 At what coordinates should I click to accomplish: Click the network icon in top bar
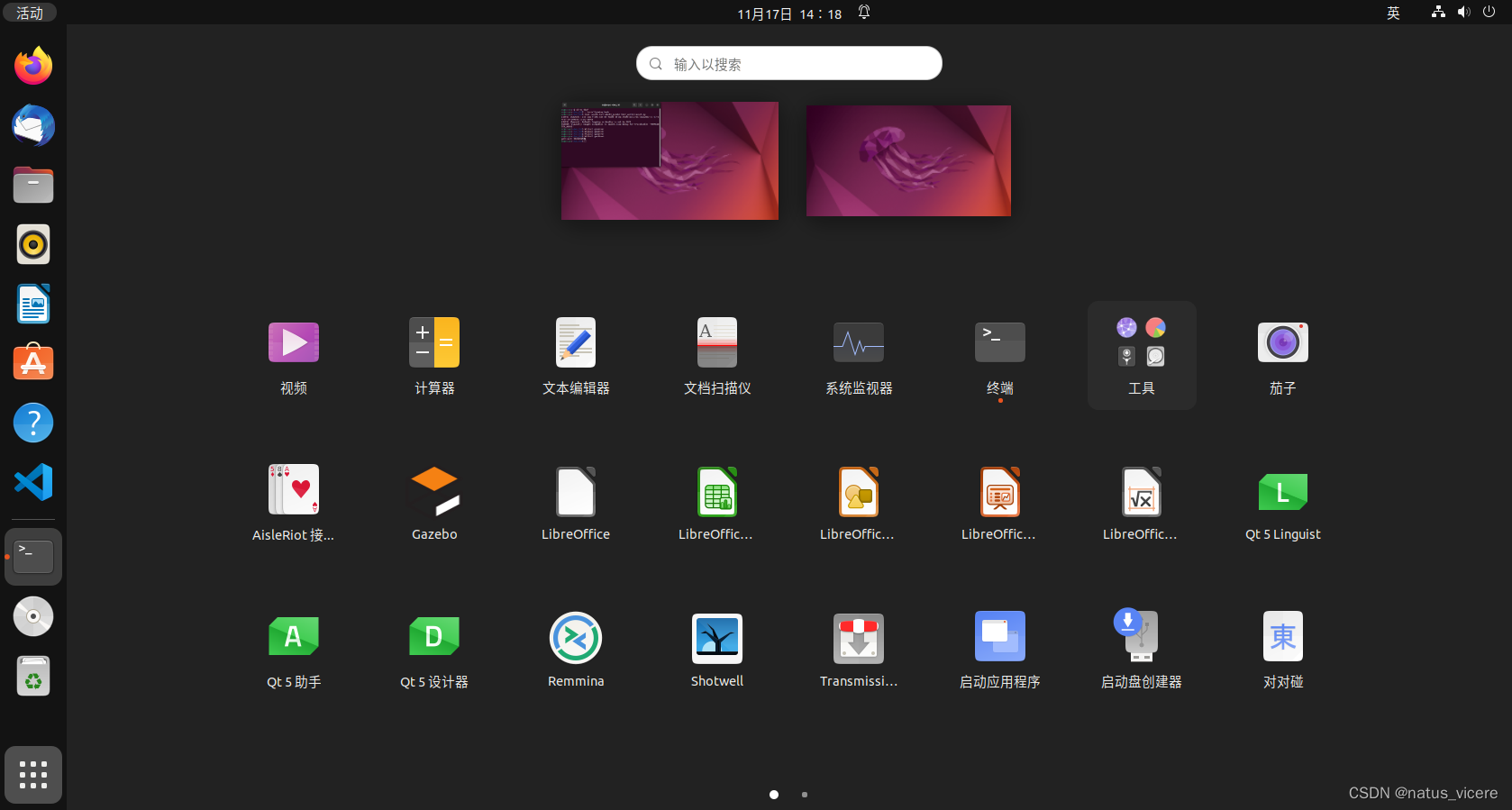click(x=1438, y=12)
